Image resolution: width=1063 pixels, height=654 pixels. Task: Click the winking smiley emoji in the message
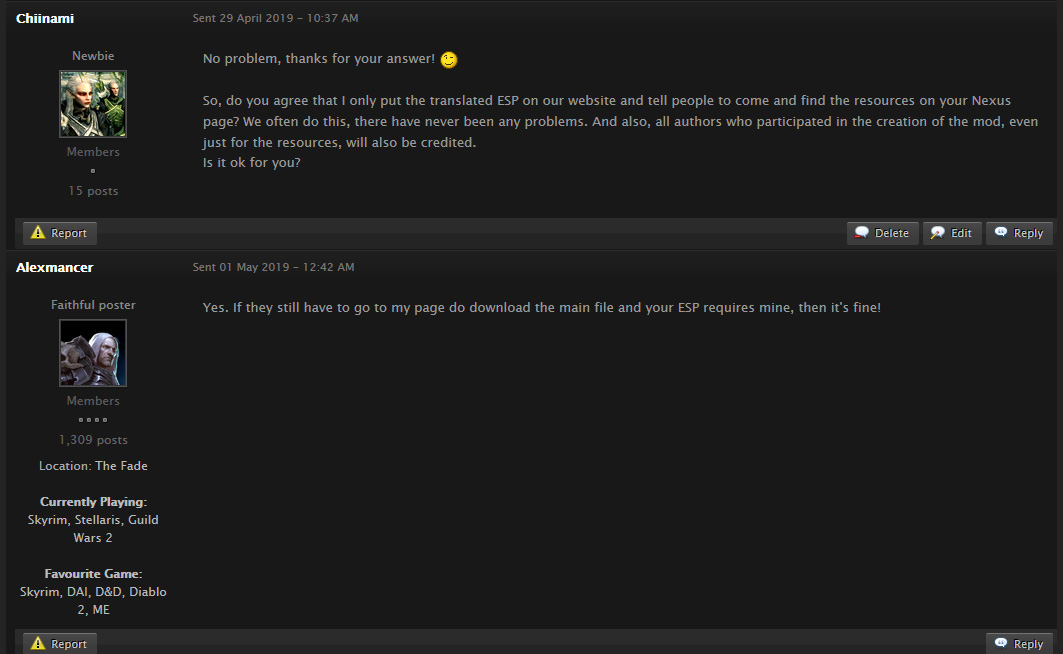pos(449,60)
